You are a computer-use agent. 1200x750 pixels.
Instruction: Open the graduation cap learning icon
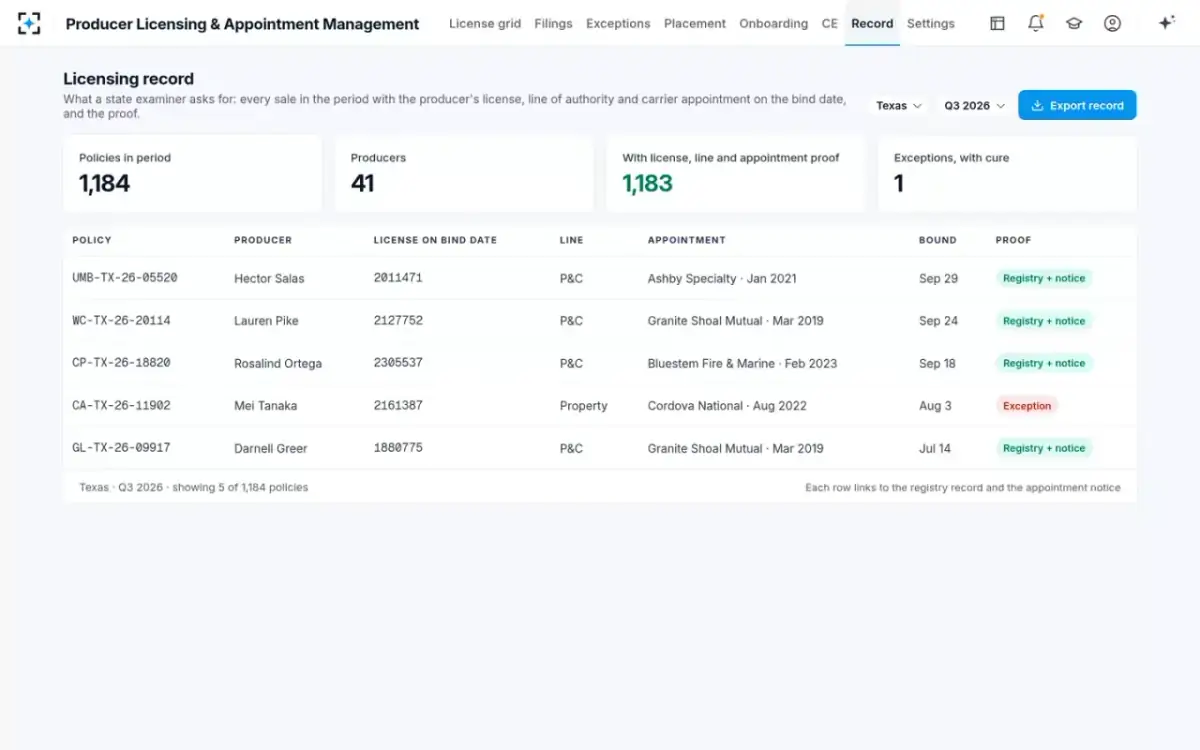click(x=1074, y=23)
